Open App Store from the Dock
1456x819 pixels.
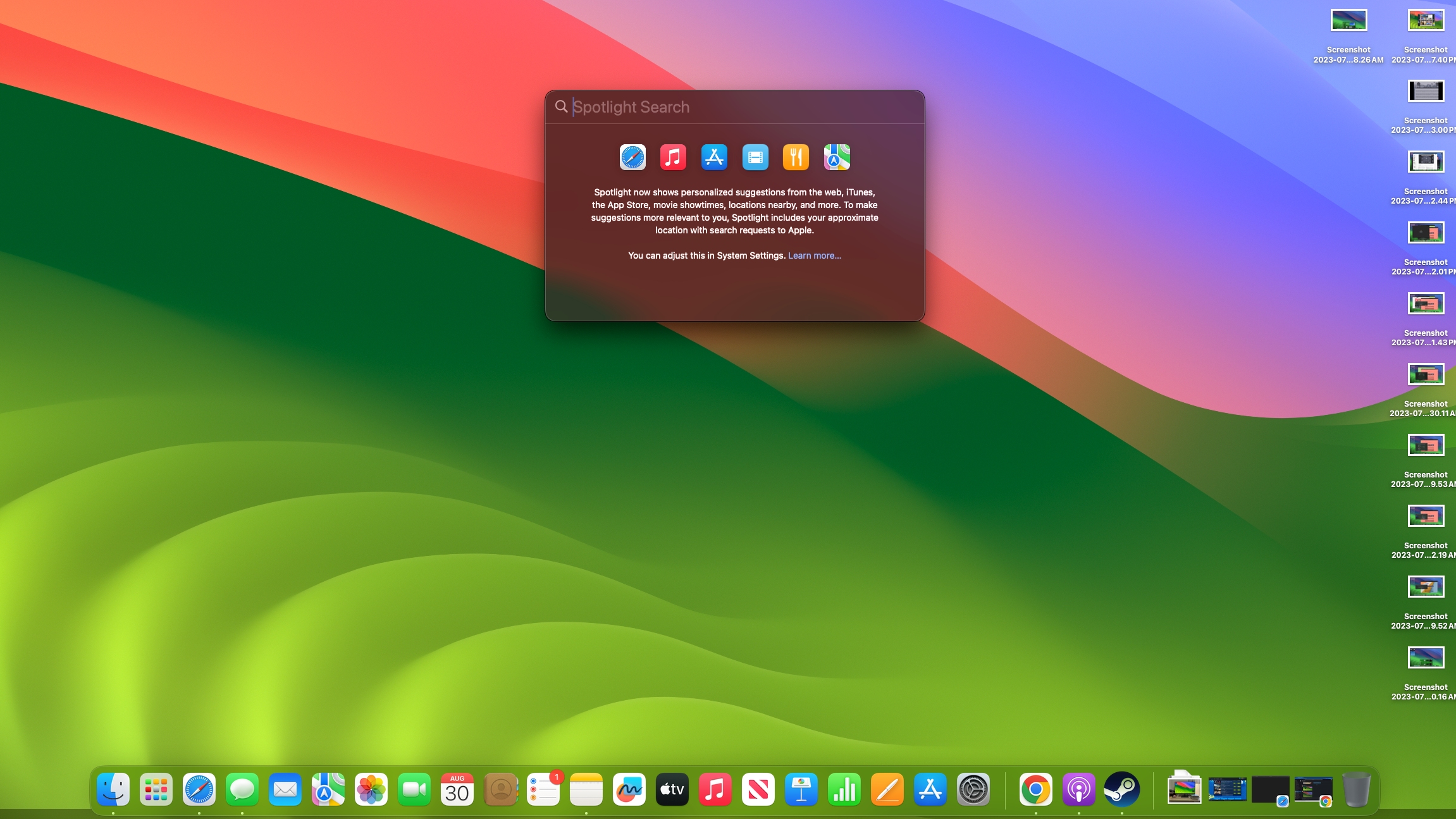pyautogui.click(x=930, y=789)
